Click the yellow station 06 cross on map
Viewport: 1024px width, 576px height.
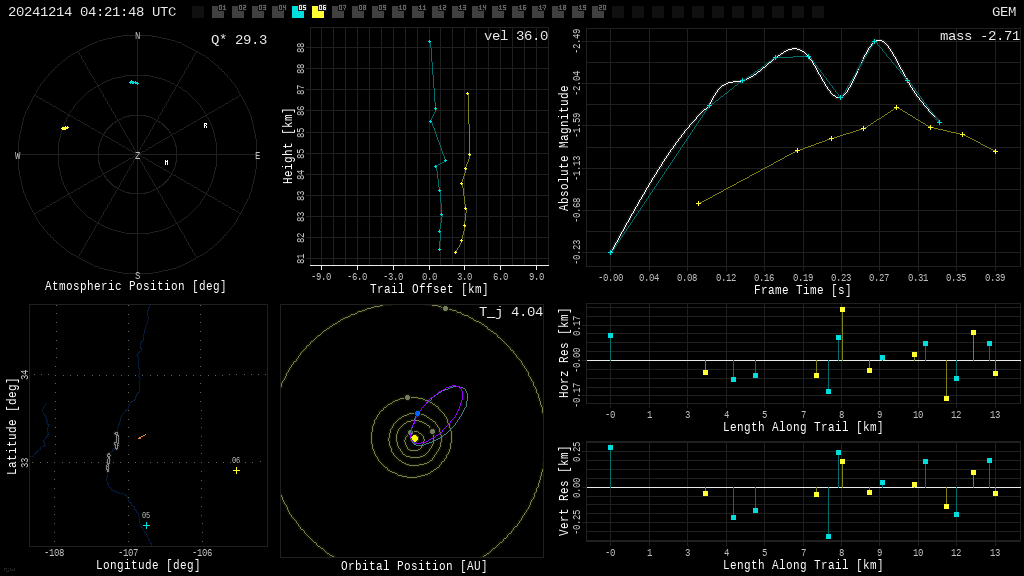236,470
